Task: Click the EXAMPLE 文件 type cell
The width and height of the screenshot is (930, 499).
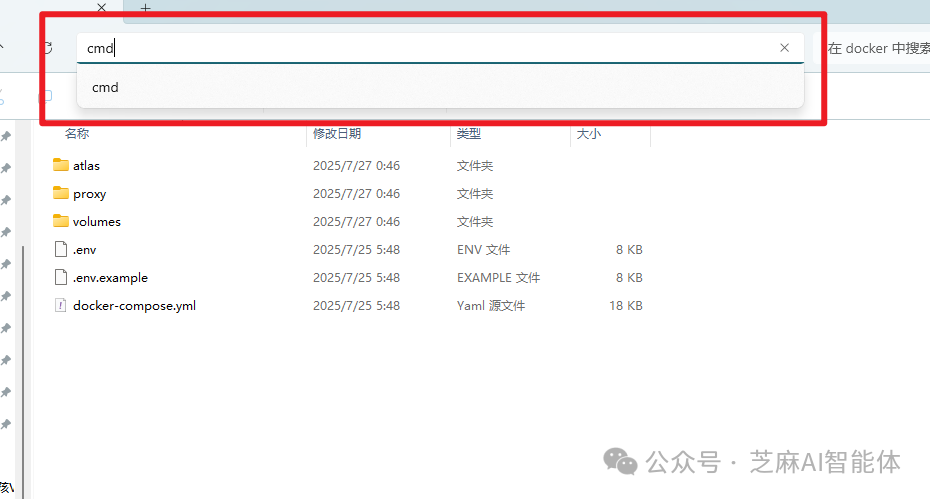Action: click(x=498, y=278)
